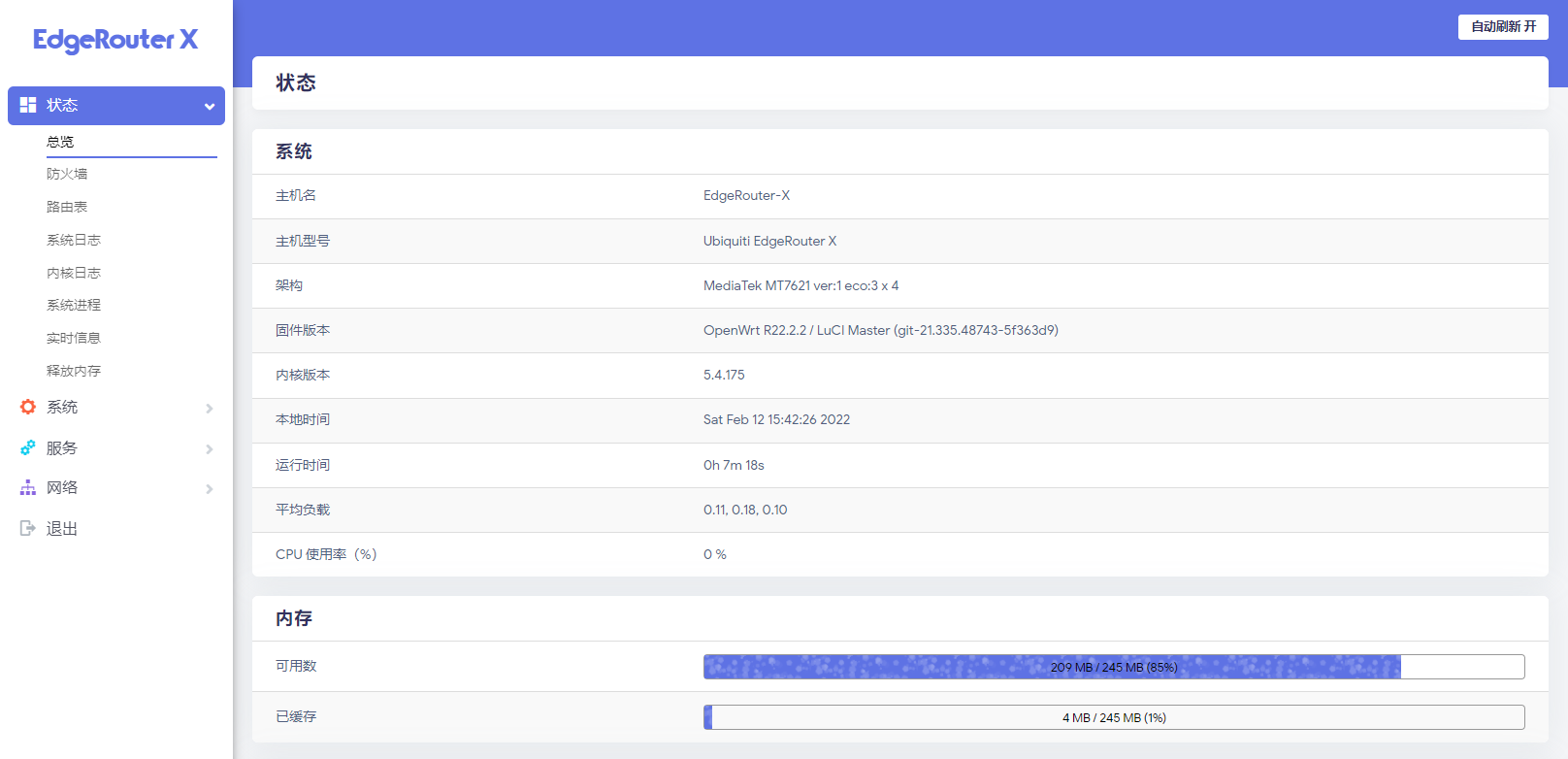Click the 状态 dashboard grid icon
This screenshot has width=1568, height=759.
click(28, 105)
